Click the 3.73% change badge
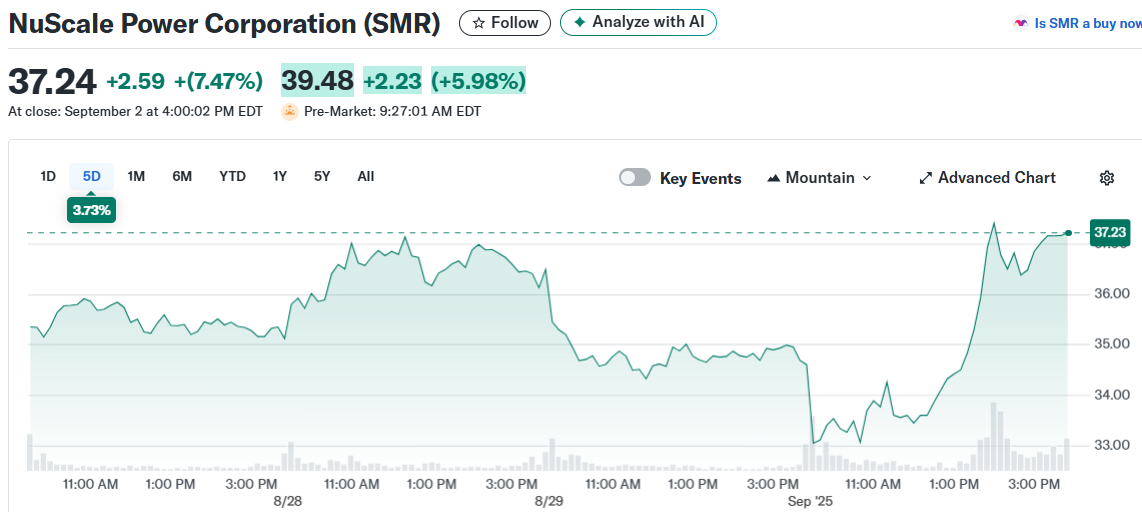Viewport: 1142px width, 512px height. (91, 211)
